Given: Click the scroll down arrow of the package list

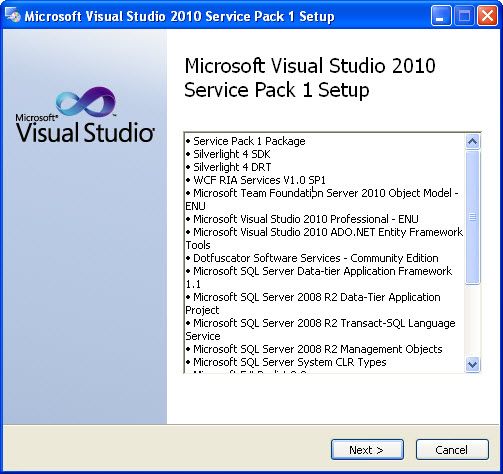Looking at the screenshot, I should (x=472, y=364).
